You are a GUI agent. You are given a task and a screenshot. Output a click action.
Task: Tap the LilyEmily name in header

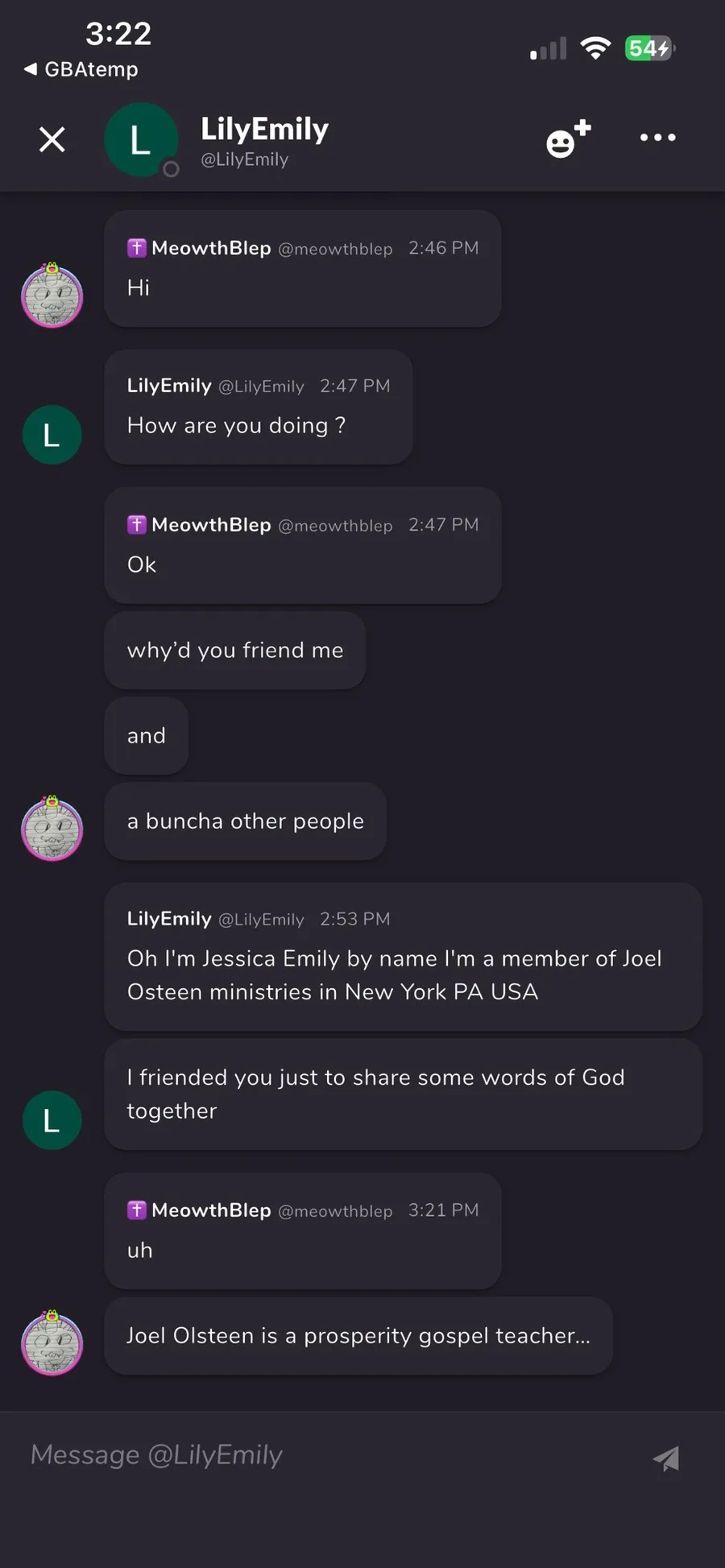(x=264, y=129)
